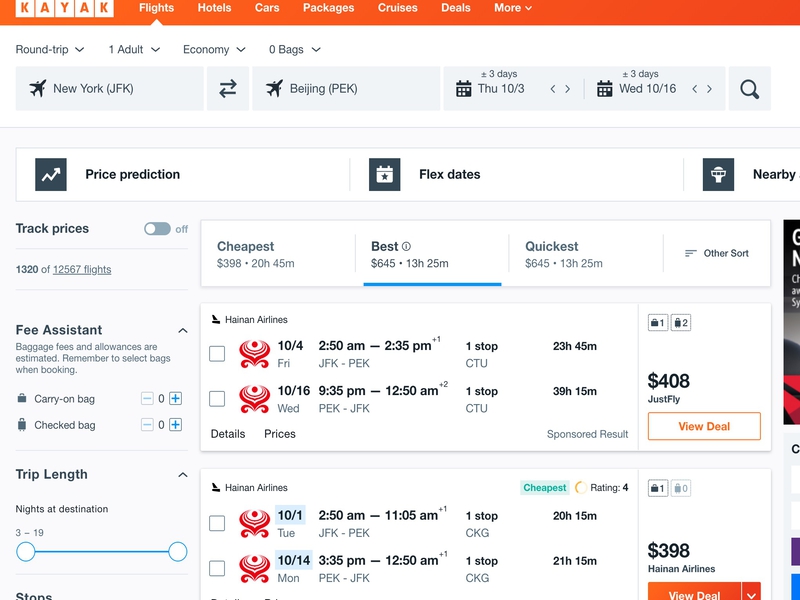The image size is (800, 600).
Task: Click Rating 4 circle icon
Action: point(581,488)
